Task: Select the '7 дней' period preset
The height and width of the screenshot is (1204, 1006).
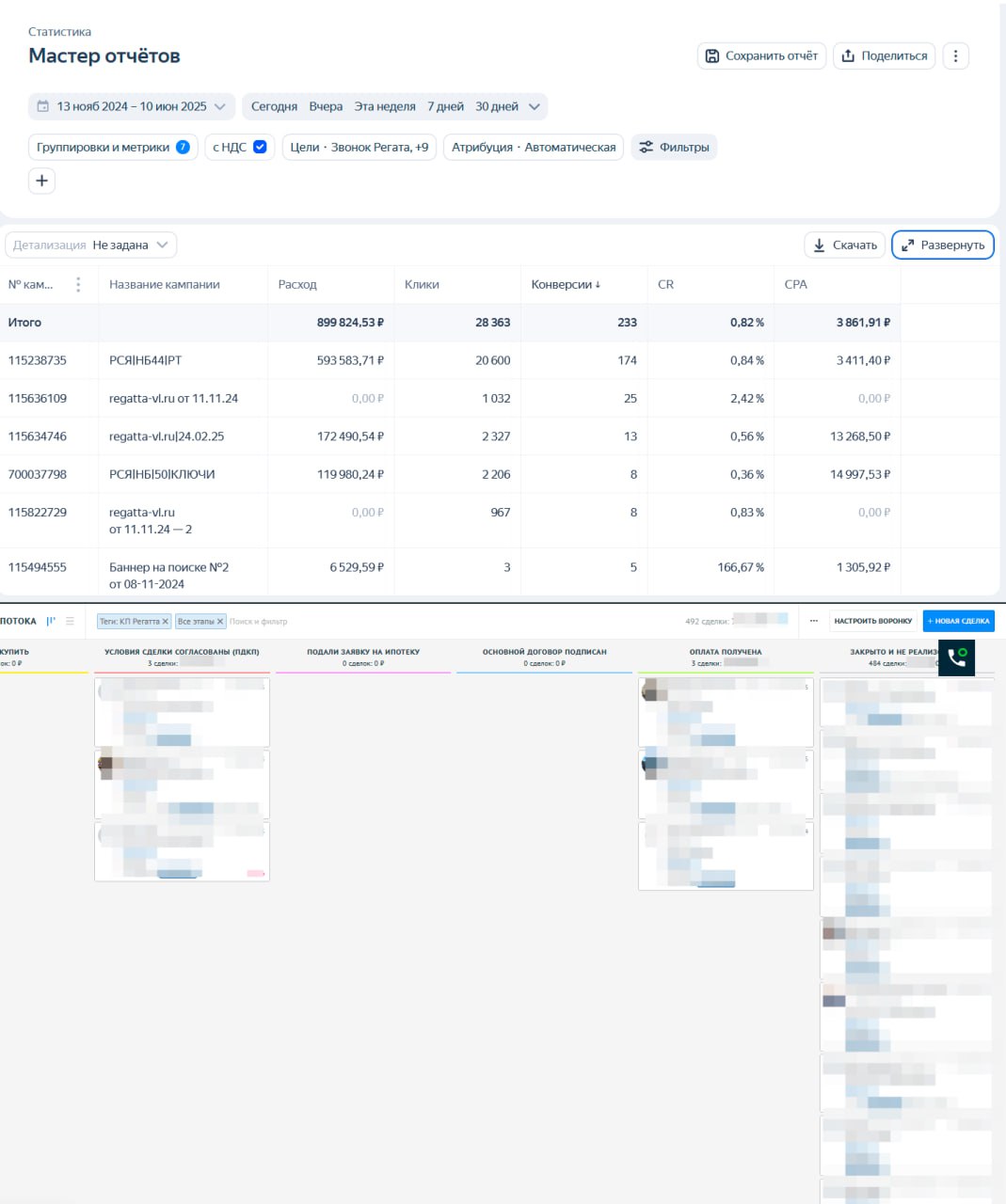Action: coord(445,107)
